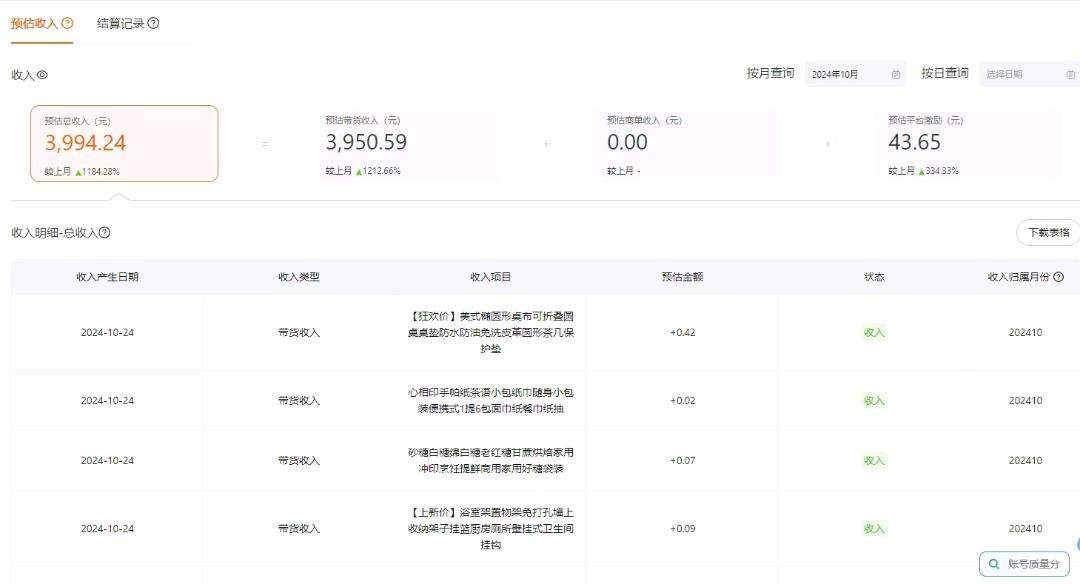Image resolution: width=1080 pixels, height=584 pixels.
Task: Click the 美式椭圆形桌布 product item link
Action: click(491, 332)
